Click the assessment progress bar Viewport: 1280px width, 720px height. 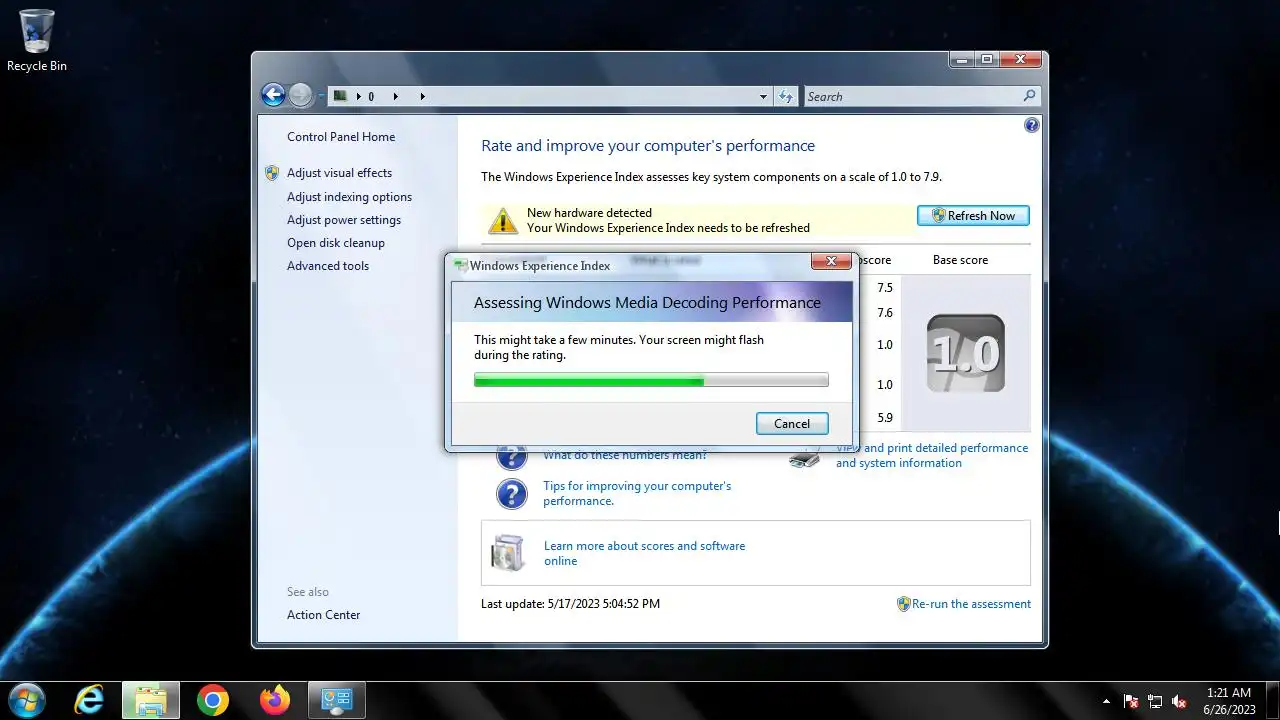651,380
